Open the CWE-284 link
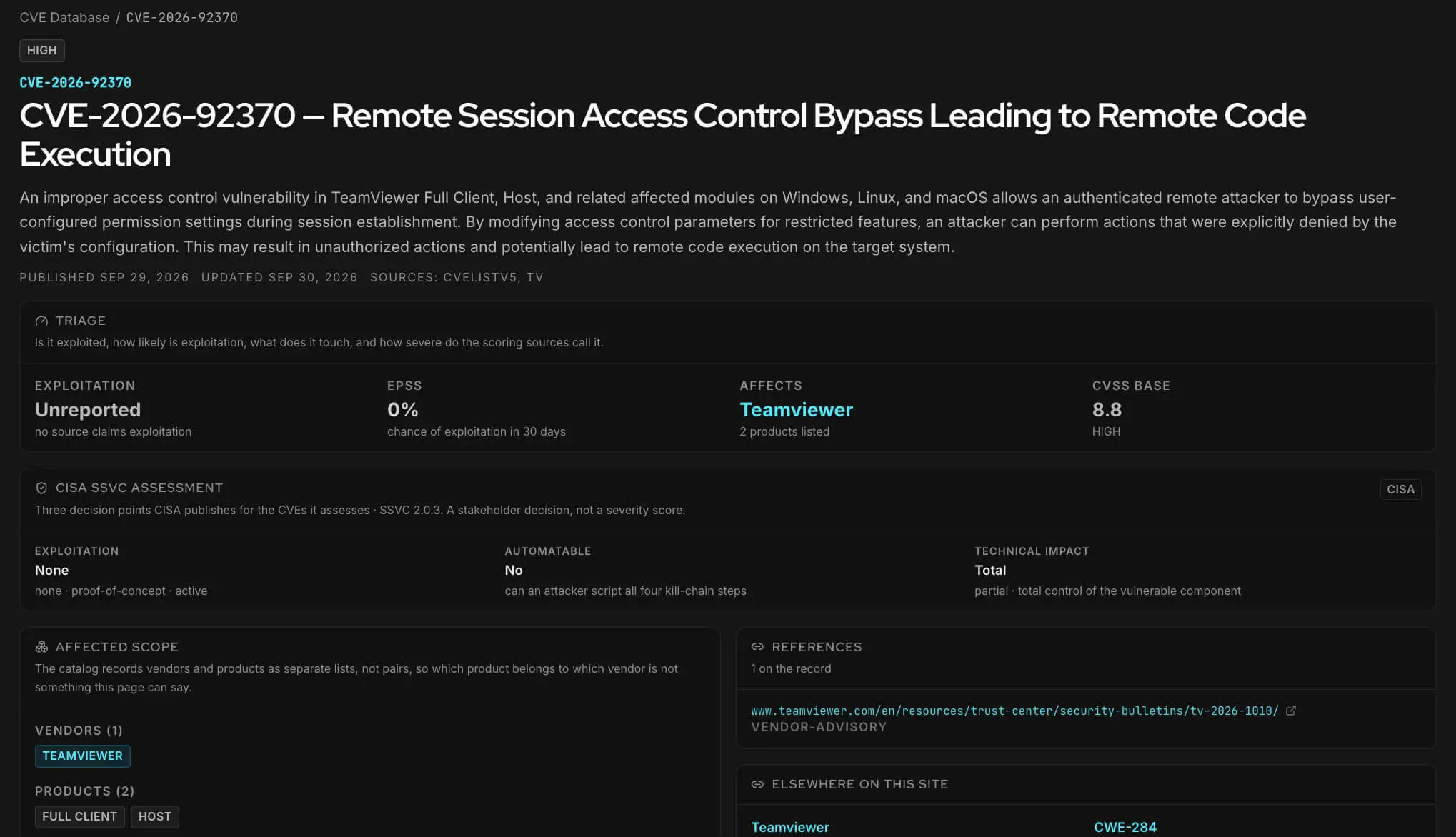Image resolution: width=1456 pixels, height=837 pixels. point(1125,827)
